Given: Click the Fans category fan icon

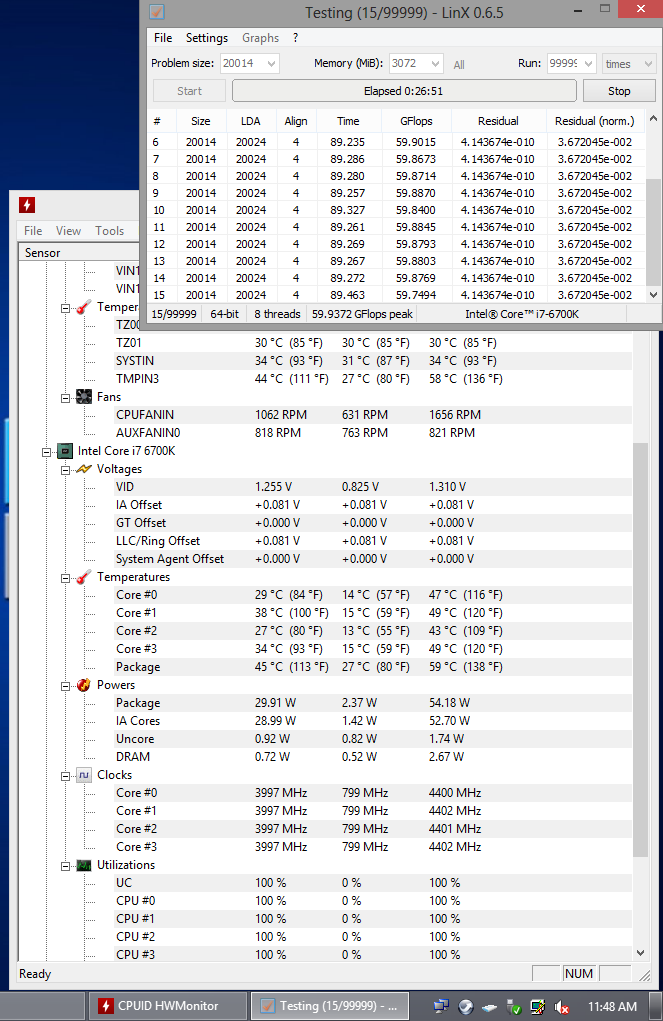Looking at the screenshot, I should pos(84,397).
